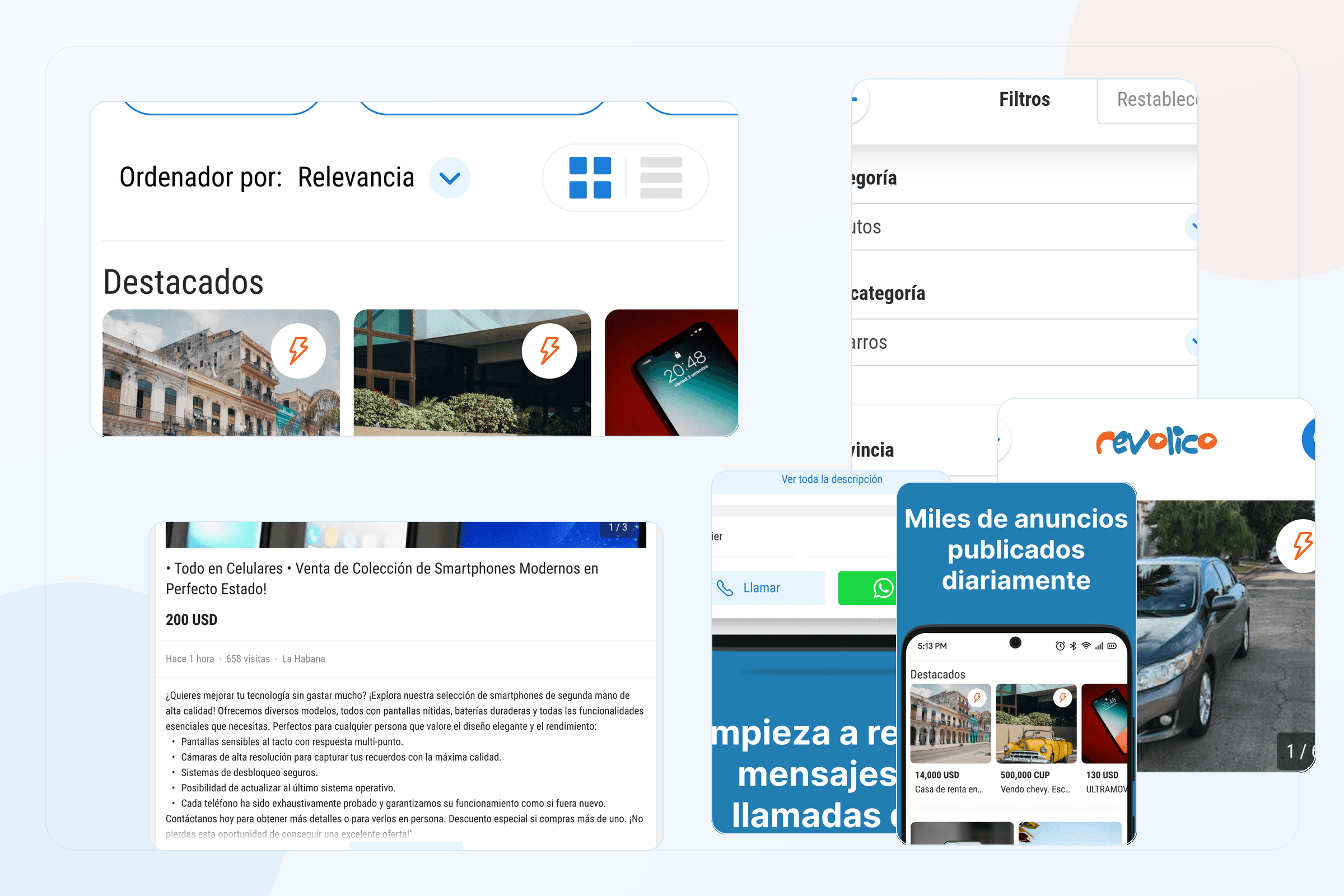Click lightning badge on phone's house thumbnail

(977, 698)
